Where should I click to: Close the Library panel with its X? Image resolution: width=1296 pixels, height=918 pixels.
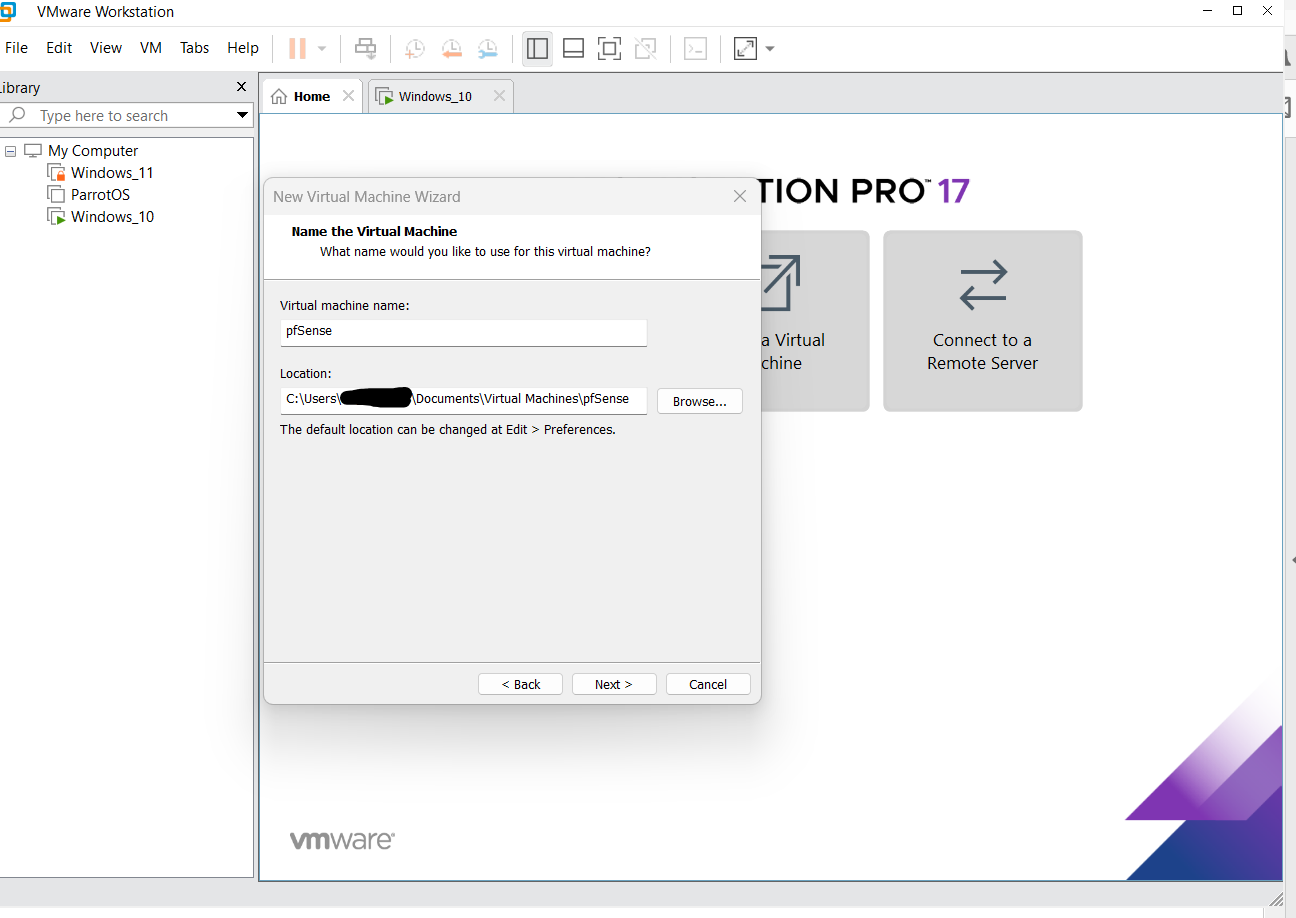pos(241,87)
